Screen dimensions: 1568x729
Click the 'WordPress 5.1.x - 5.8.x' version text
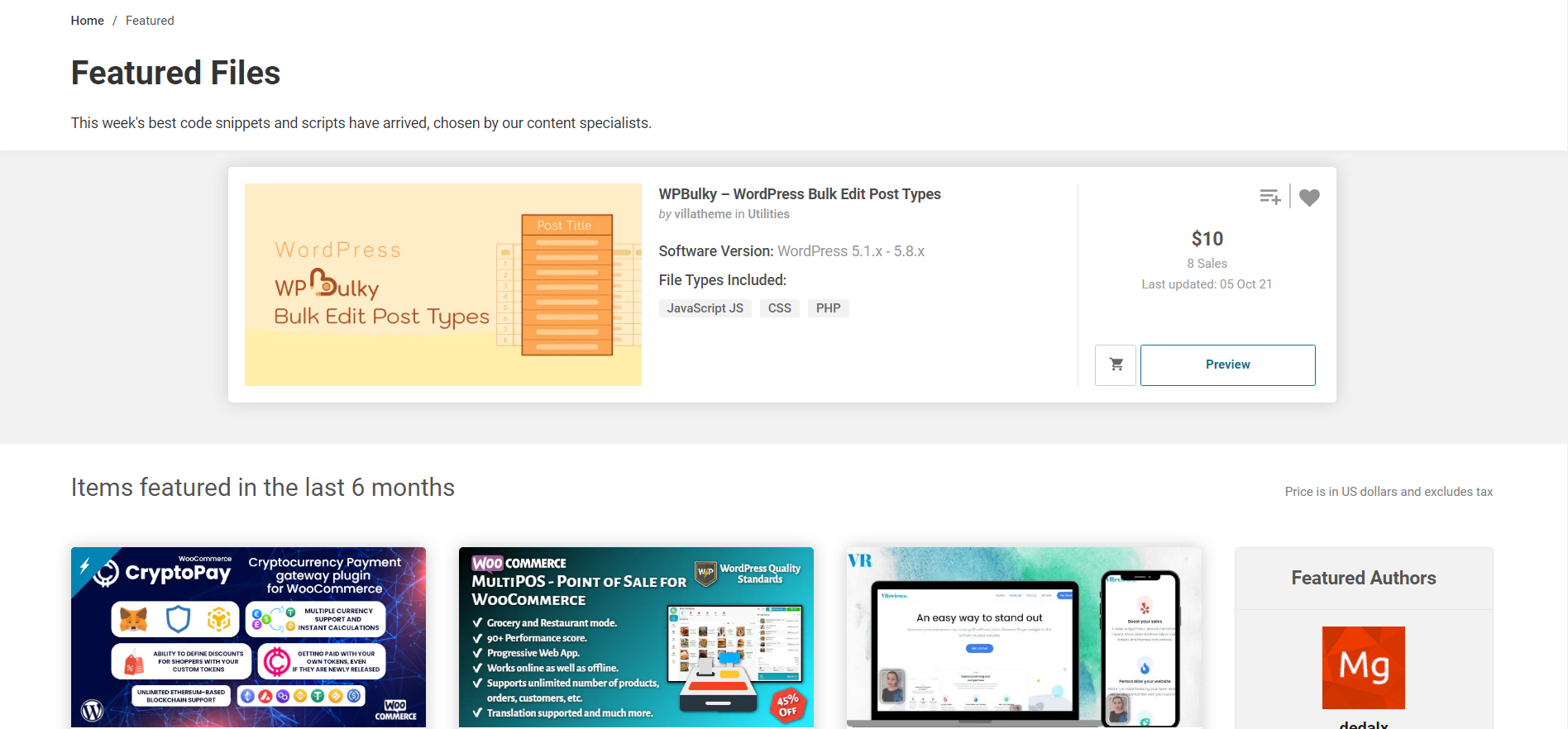click(851, 251)
